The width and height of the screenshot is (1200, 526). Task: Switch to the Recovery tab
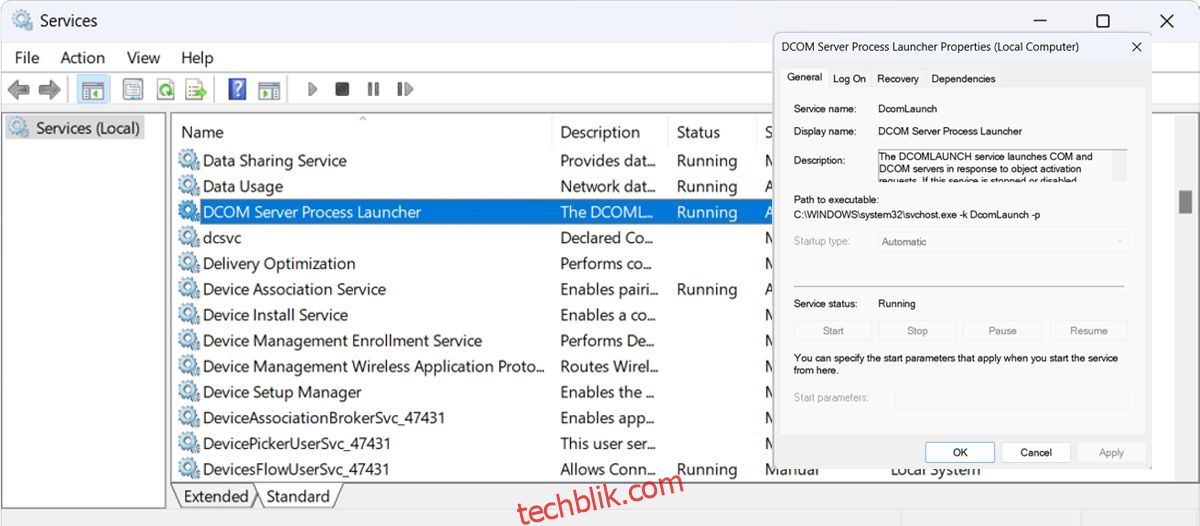tap(898, 78)
